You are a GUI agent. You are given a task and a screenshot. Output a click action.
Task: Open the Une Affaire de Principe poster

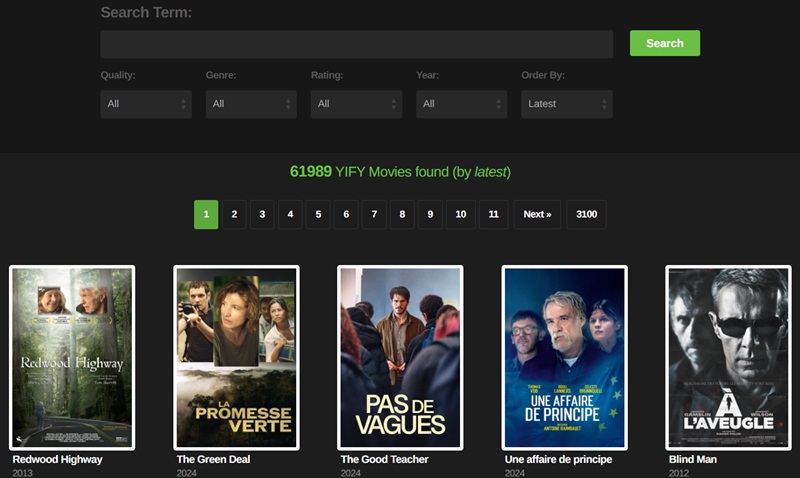coord(564,358)
